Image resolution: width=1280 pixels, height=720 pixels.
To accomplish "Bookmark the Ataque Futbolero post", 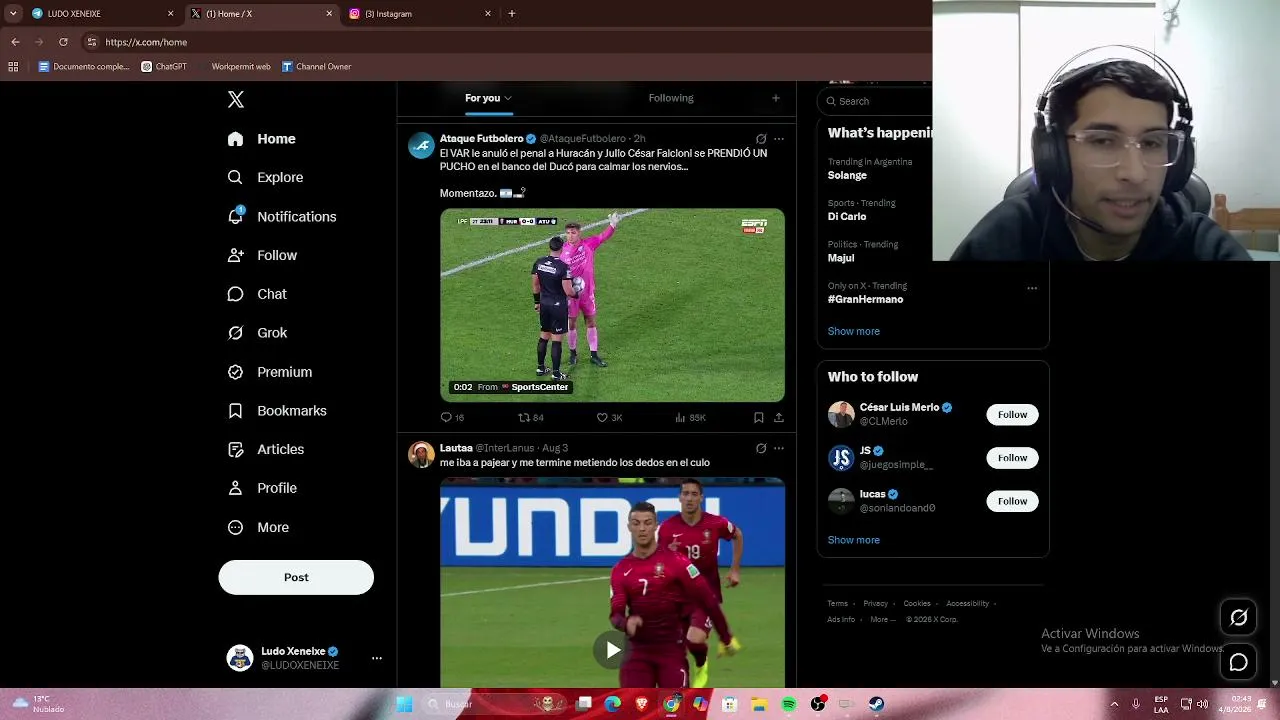I will point(758,417).
